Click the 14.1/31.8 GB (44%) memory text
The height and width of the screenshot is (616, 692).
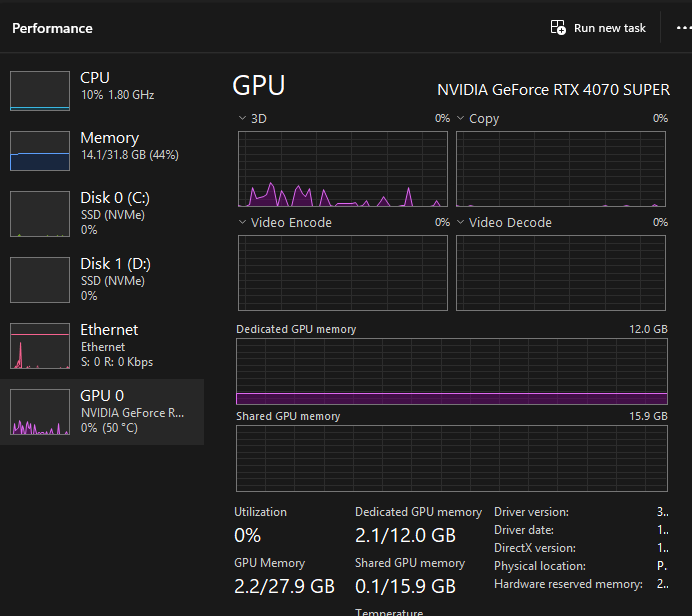pos(130,155)
